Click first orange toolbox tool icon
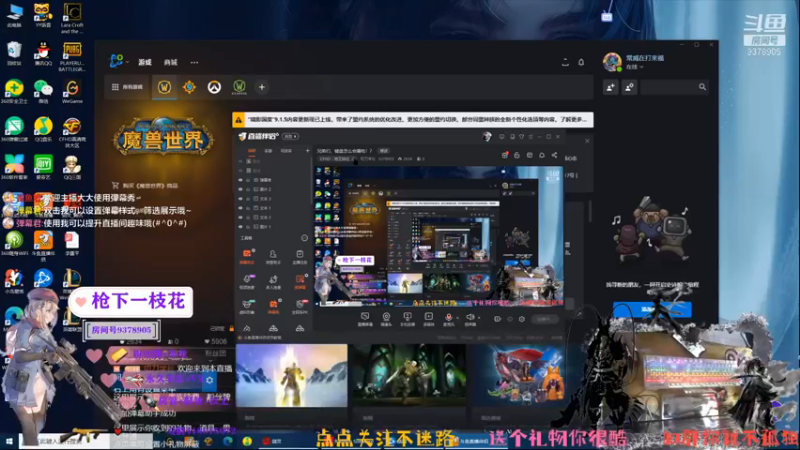 pos(247,256)
